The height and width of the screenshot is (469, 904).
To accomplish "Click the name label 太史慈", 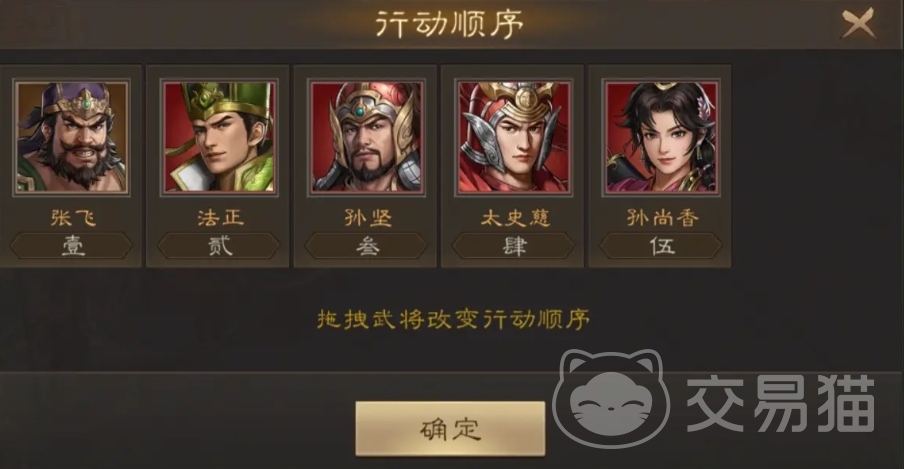I will pos(515,217).
